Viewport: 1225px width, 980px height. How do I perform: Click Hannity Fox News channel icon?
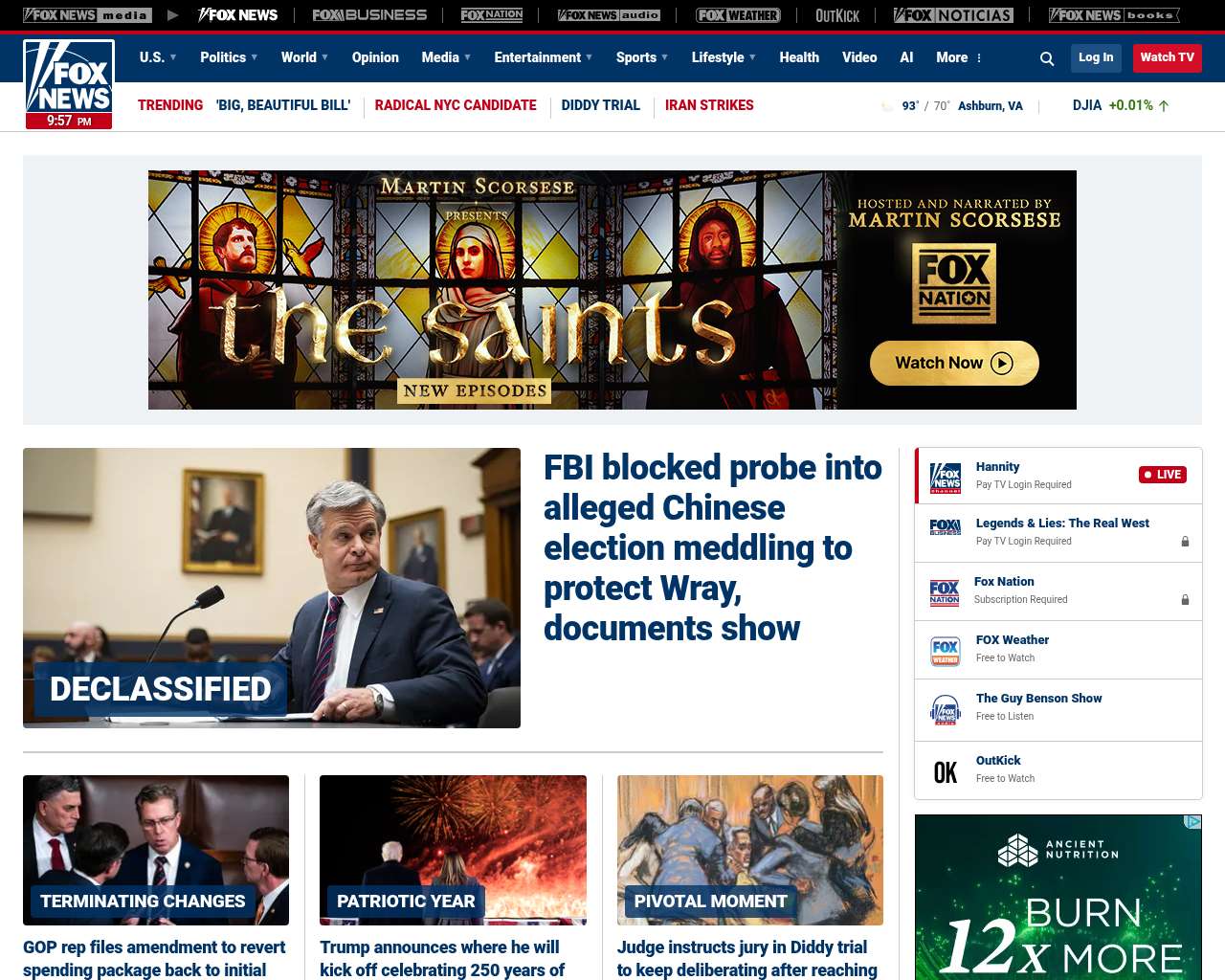[946, 477]
